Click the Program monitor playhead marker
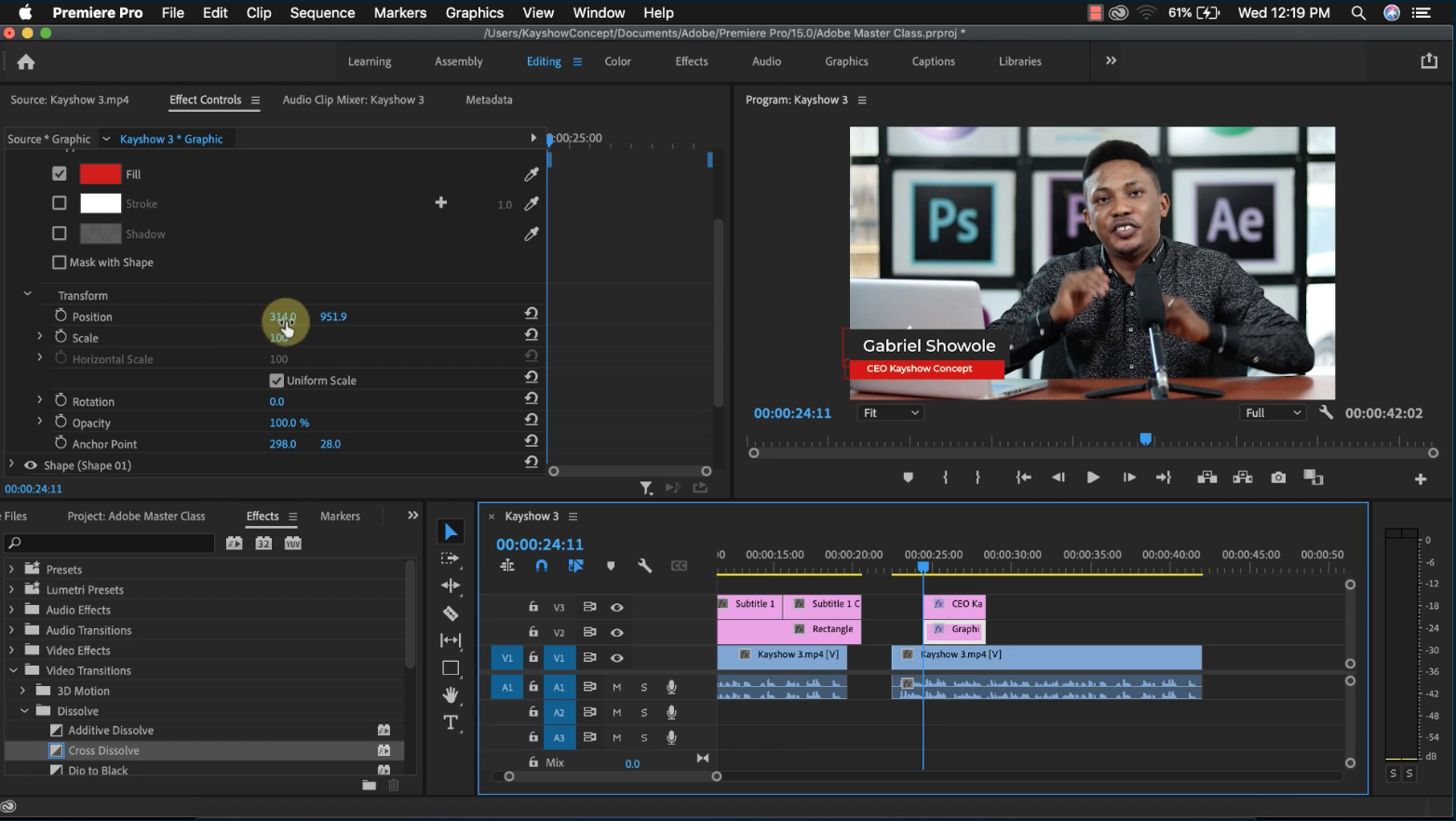This screenshot has height=821, width=1456. [1146, 439]
